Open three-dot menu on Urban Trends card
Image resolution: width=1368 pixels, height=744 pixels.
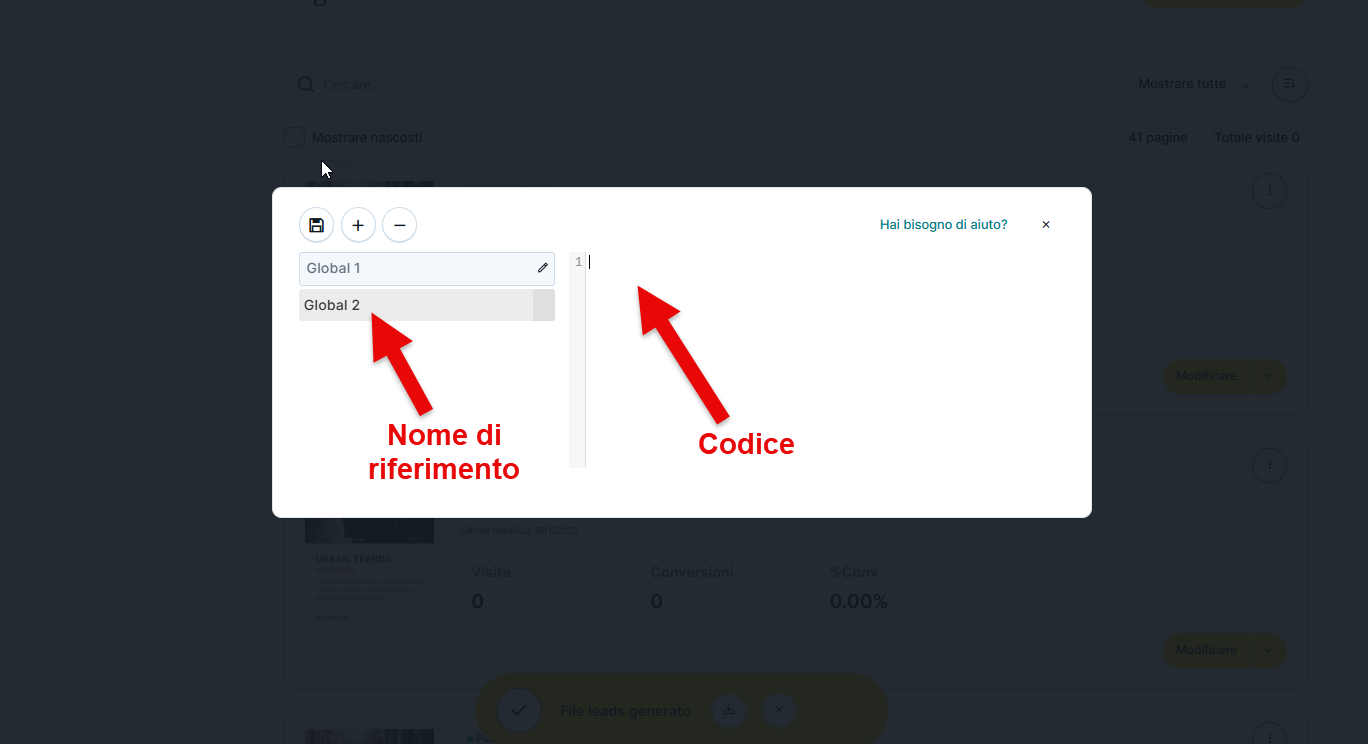tap(1269, 464)
